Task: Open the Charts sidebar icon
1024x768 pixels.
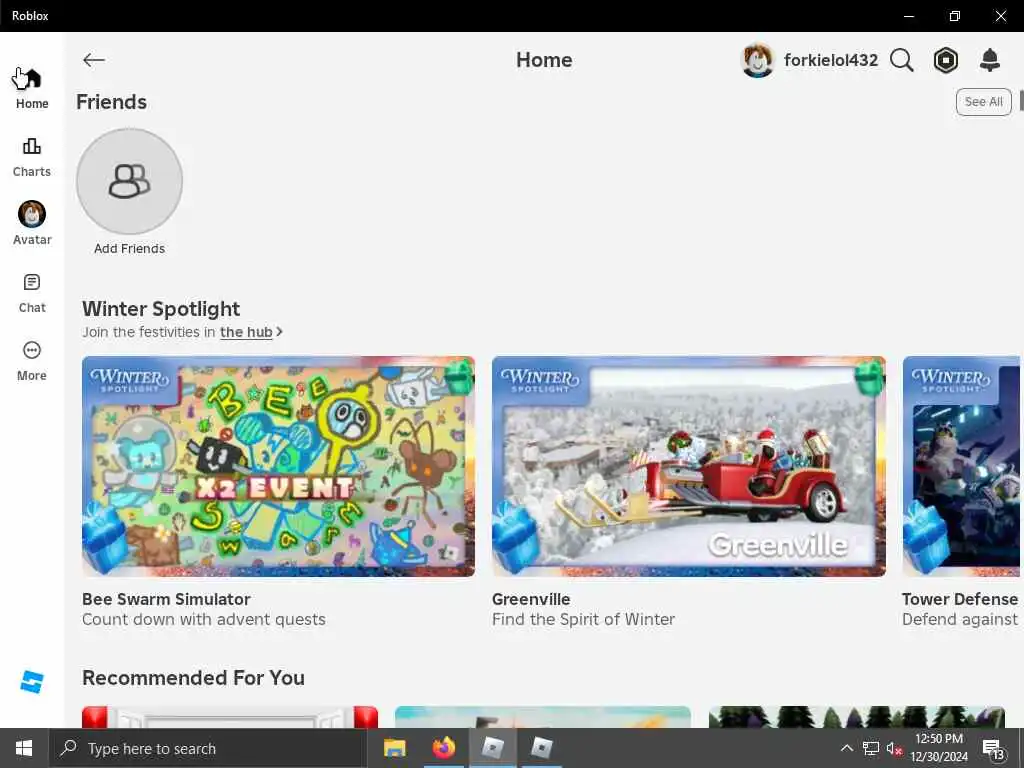Action: 31,146
